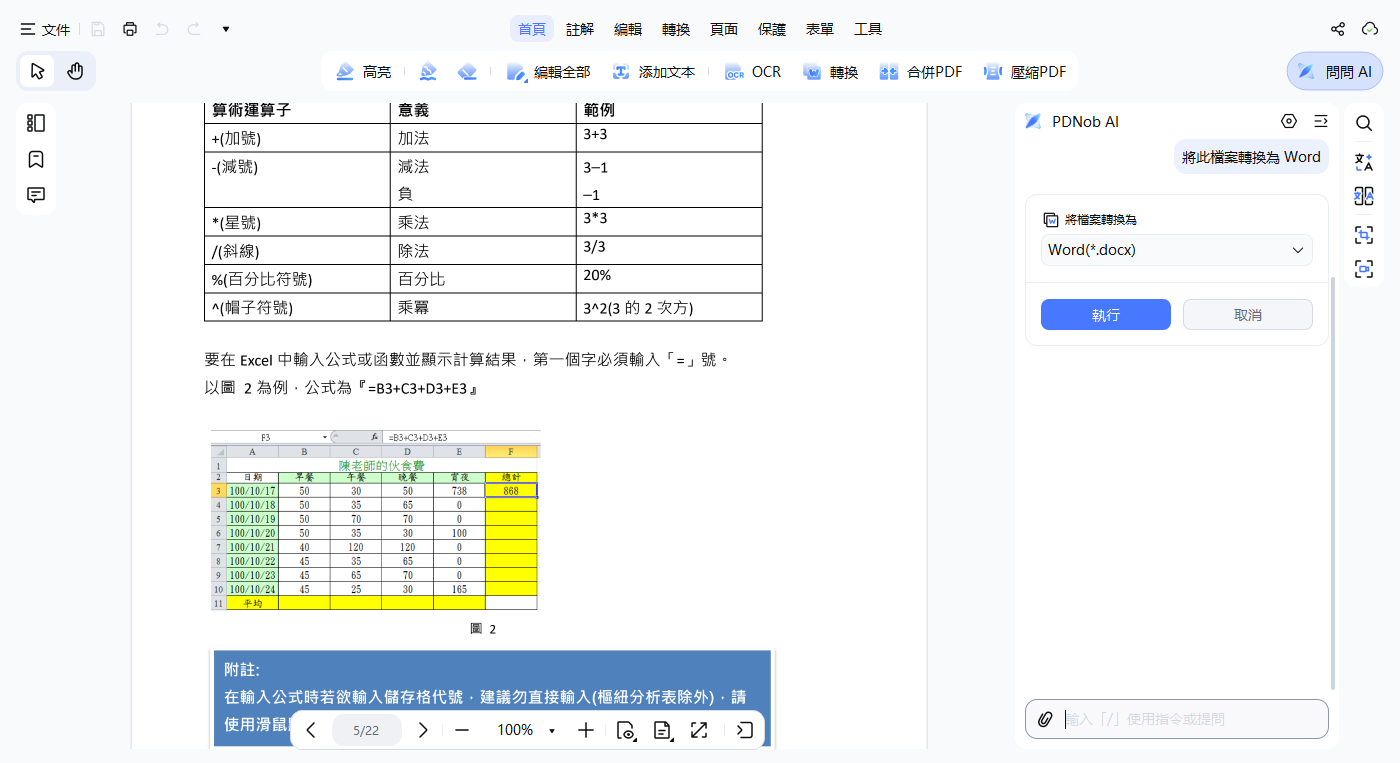Switch to the 保護 tab

point(772,29)
